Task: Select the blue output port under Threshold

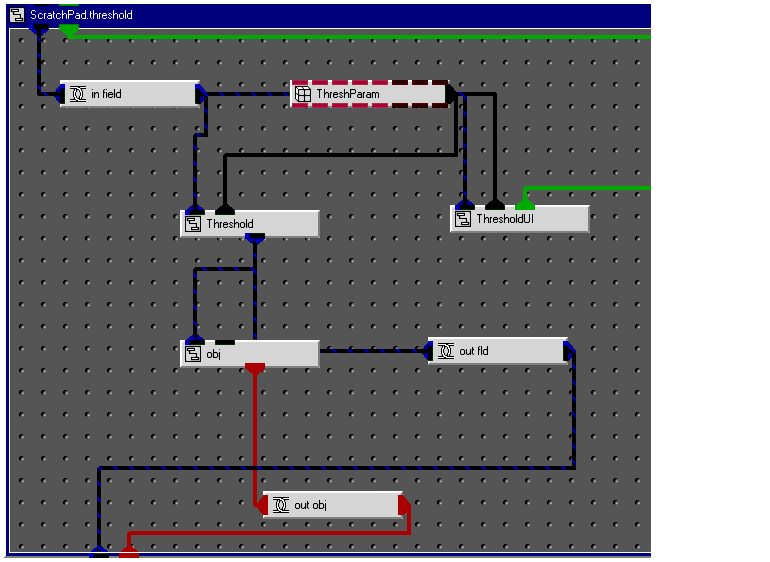Action: pyautogui.click(x=255, y=240)
